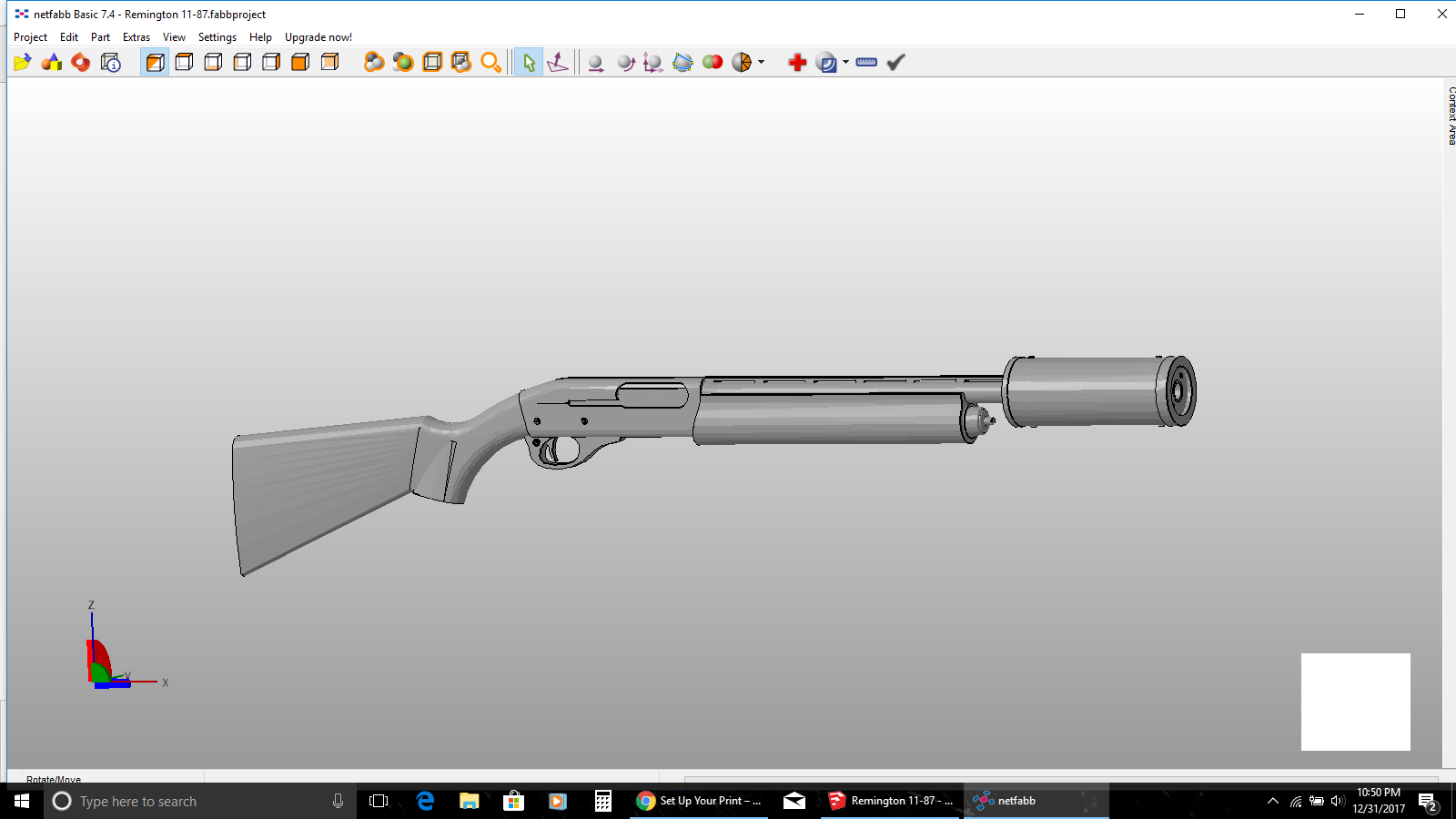Toggle the green arrow selection mode
The image size is (1456, 819).
528,62
